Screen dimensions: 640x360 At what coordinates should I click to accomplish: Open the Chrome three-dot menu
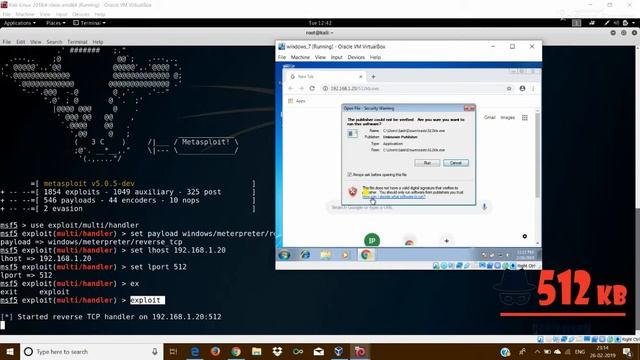click(533, 88)
